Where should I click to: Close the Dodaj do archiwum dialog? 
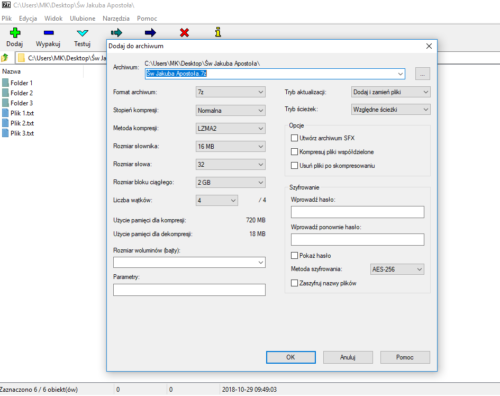tap(429, 46)
